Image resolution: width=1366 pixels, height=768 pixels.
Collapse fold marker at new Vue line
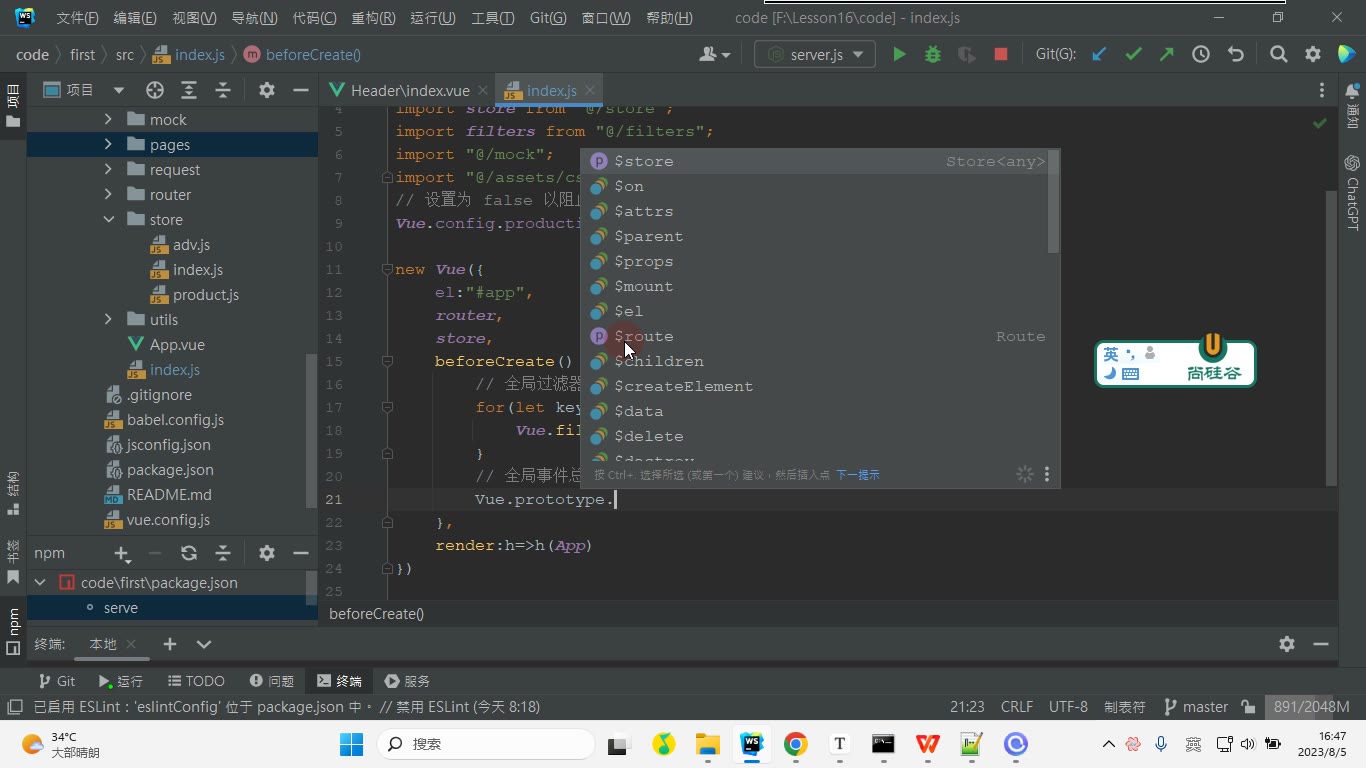click(386, 270)
